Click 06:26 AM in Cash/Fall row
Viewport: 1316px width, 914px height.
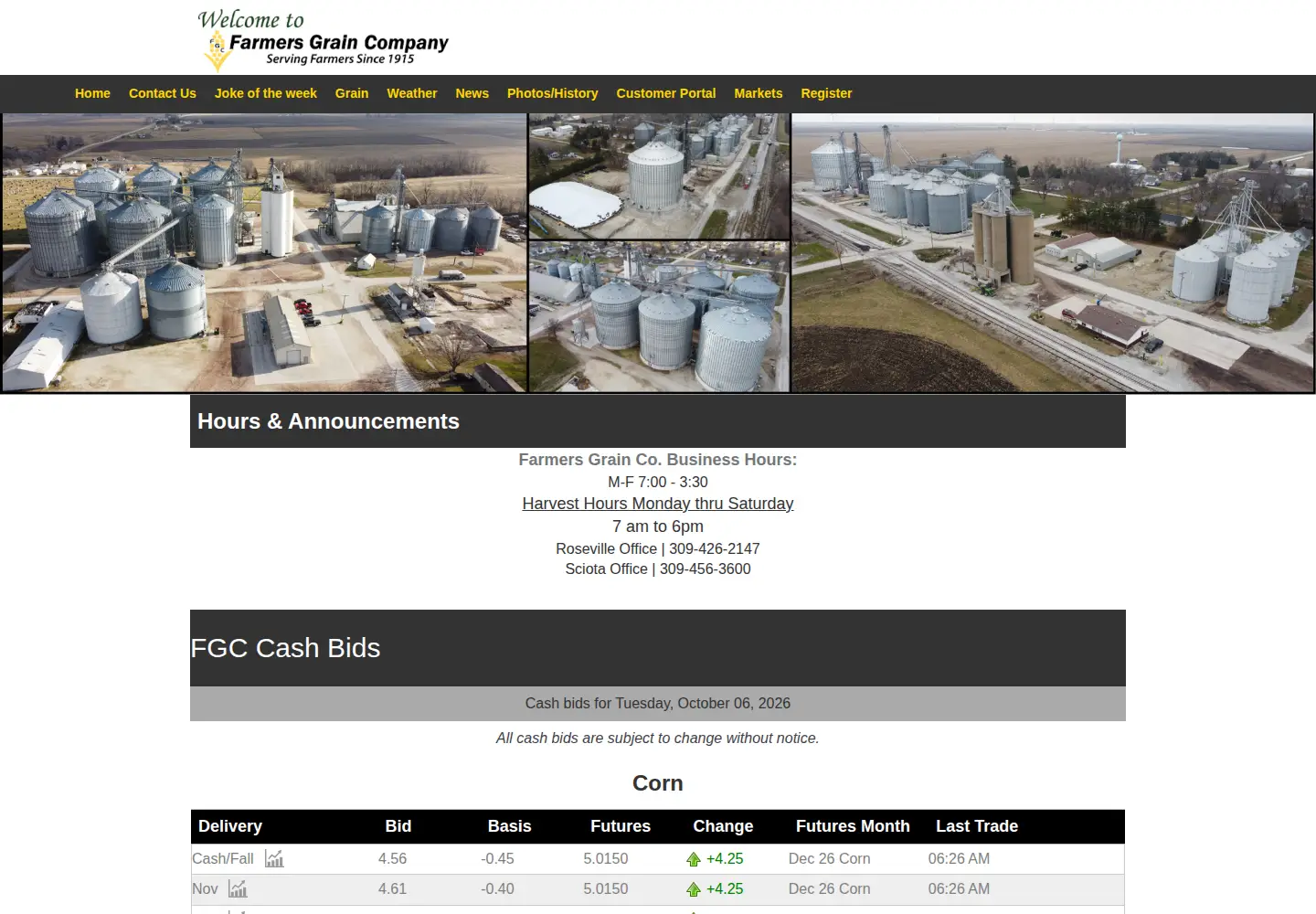point(959,858)
